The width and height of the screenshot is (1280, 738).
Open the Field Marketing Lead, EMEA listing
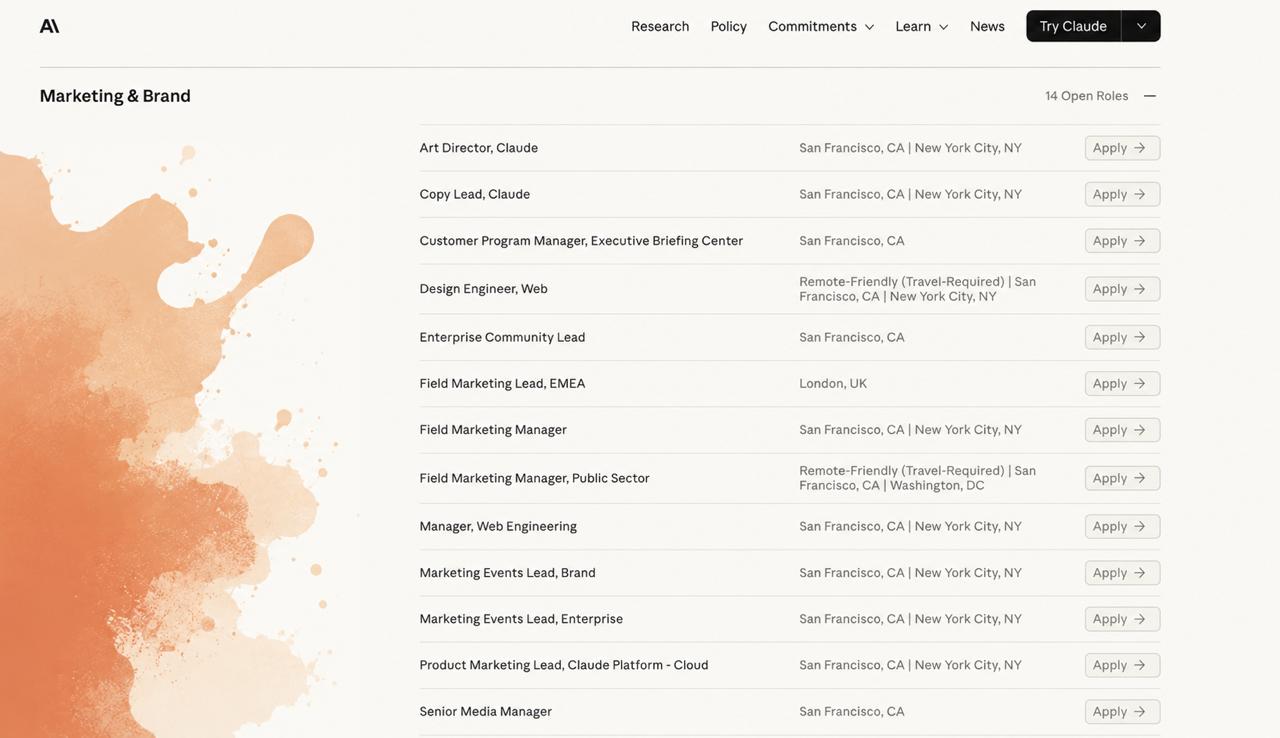(x=503, y=383)
